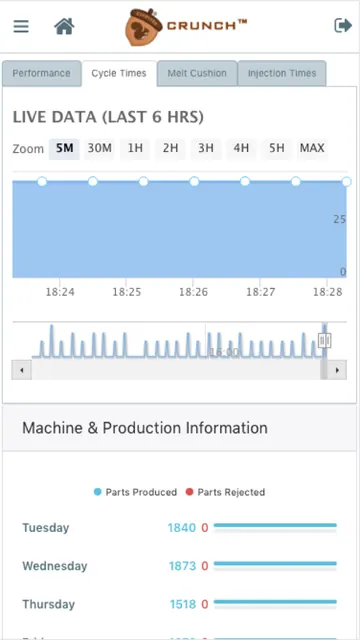The width and height of the screenshot is (360, 640).
Task: Click the Tuesday row label
Action: point(46,528)
